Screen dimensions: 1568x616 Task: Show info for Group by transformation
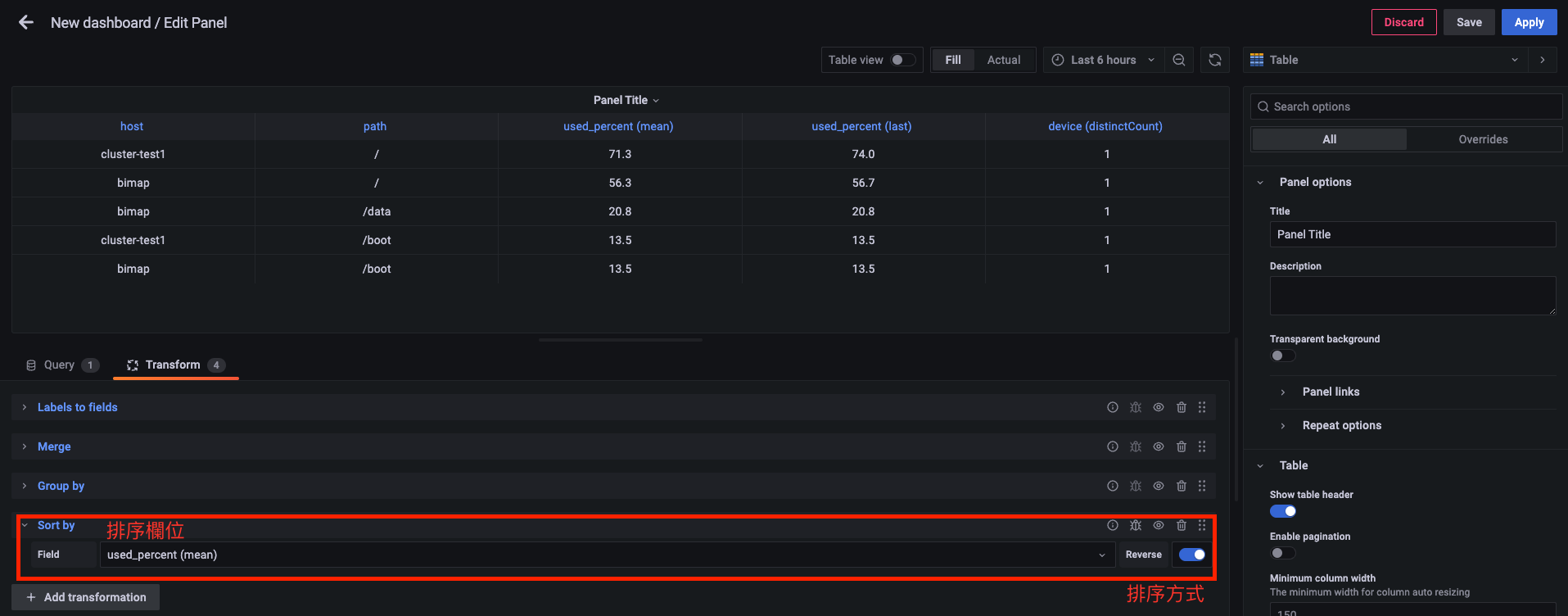1113,486
